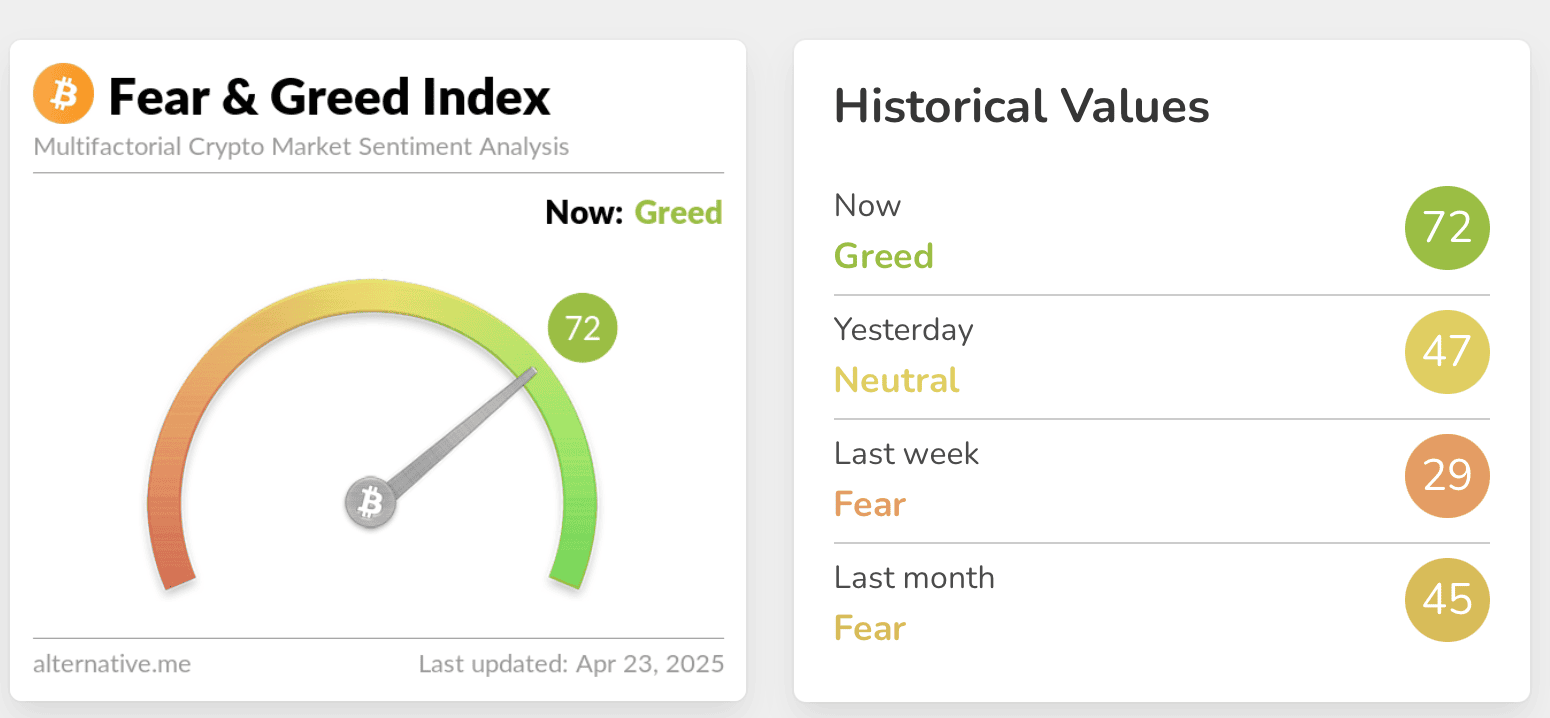Click the Multifactorial Crypto Market Sentiment subtitle
1550x718 pixels.
(x=301, y=147)
